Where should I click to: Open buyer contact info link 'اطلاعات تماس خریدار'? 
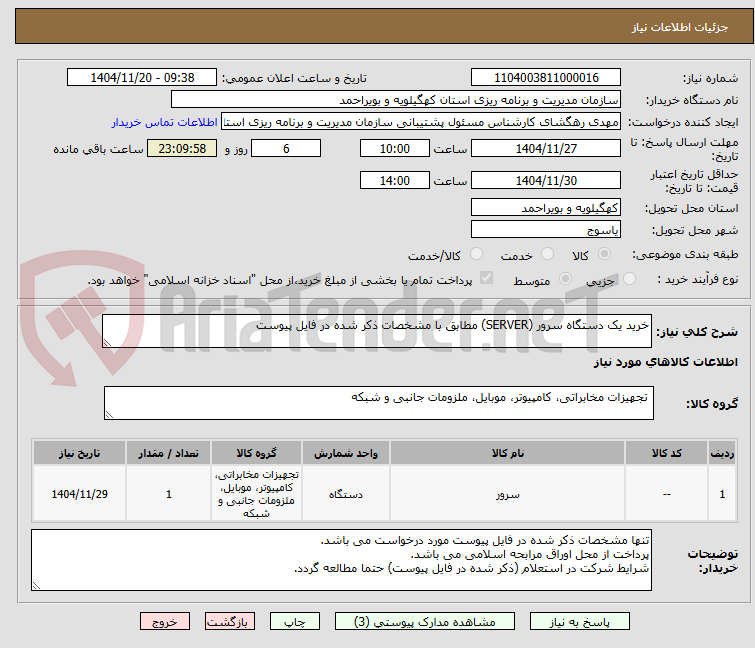pyautogui.click(x=165, y=122)
